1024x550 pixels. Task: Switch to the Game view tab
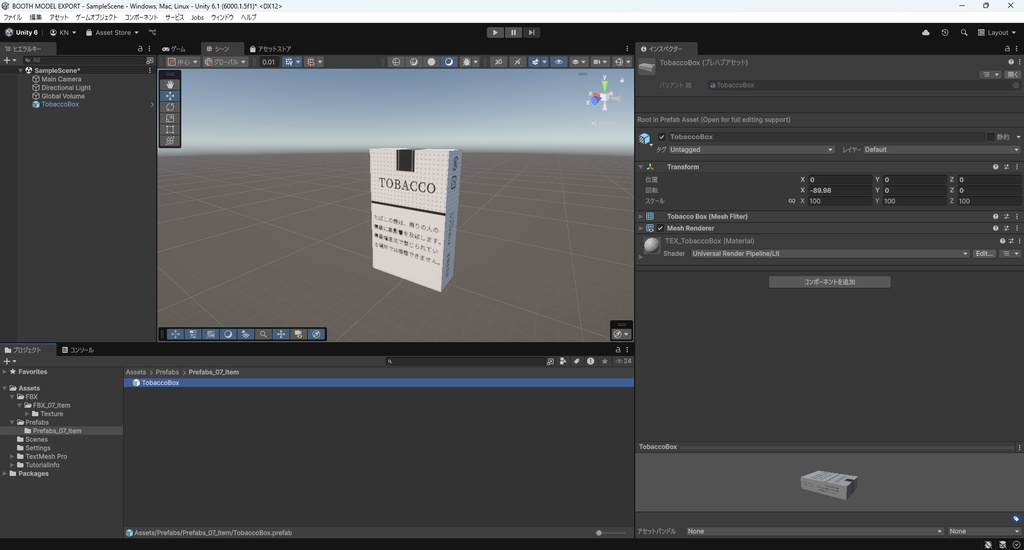pos(174,48)
